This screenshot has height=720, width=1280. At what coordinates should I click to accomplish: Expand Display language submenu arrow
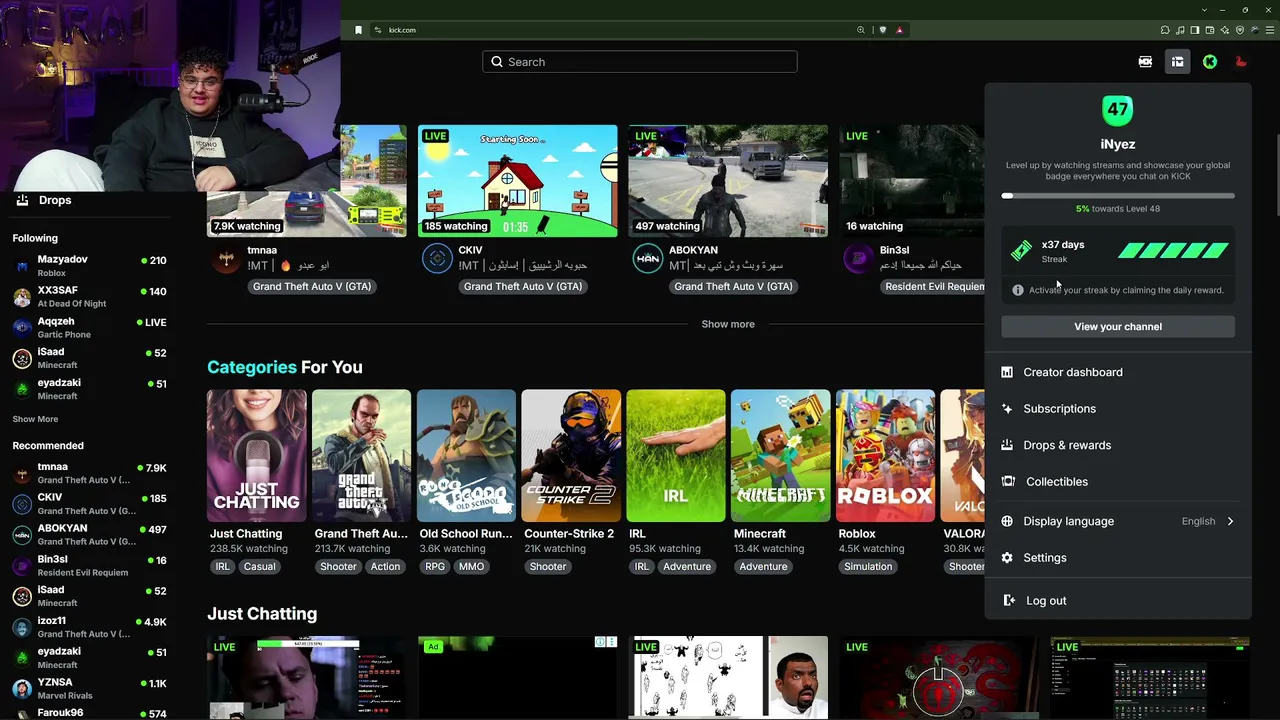tap(1230, 521)
